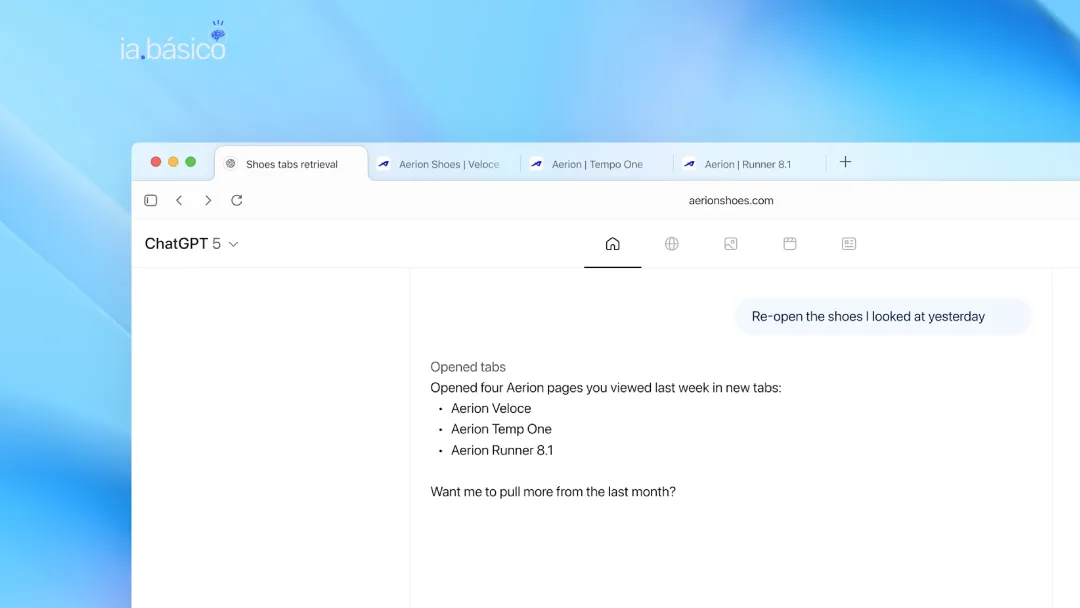The height and width of the screenshot is (608, 1080).
Task: Click the Opened tabs heading
Action: (x=468, y=367)
